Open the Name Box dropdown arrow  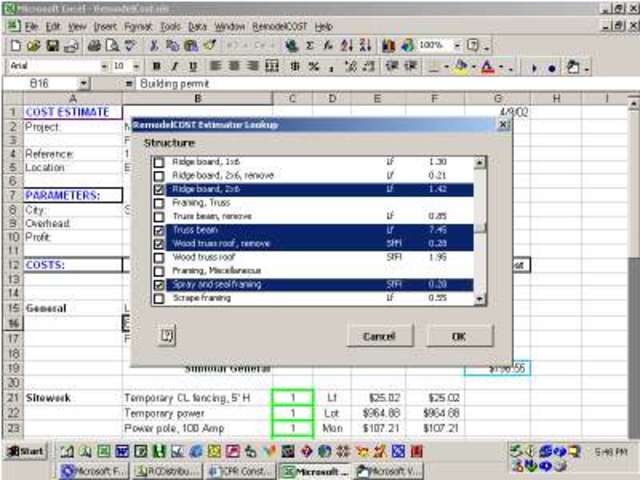[83, 84]
